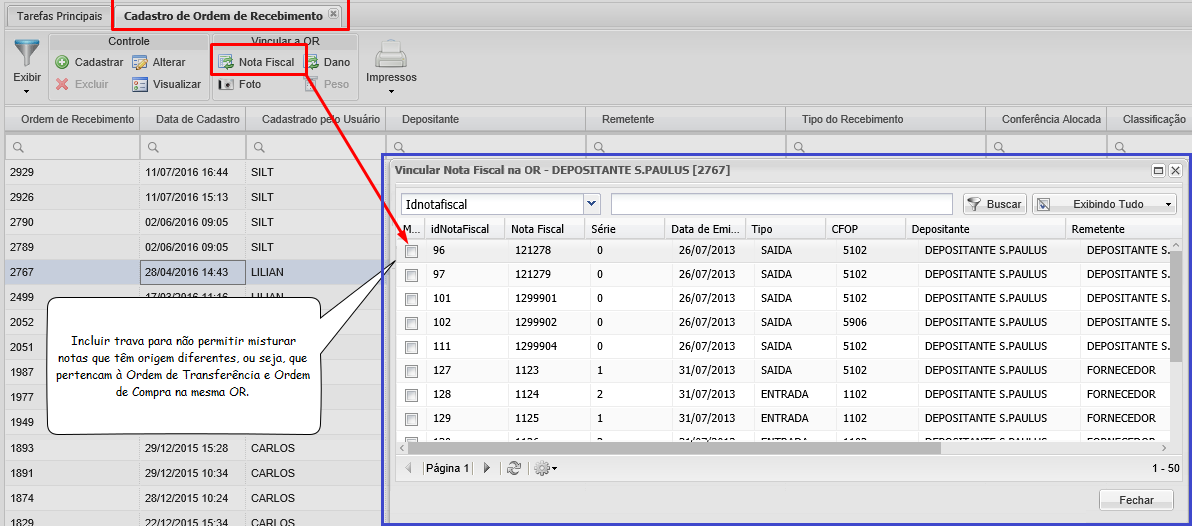
Task: Open the Idnotafiscal search field dropdown
Action: coord(592,204)
